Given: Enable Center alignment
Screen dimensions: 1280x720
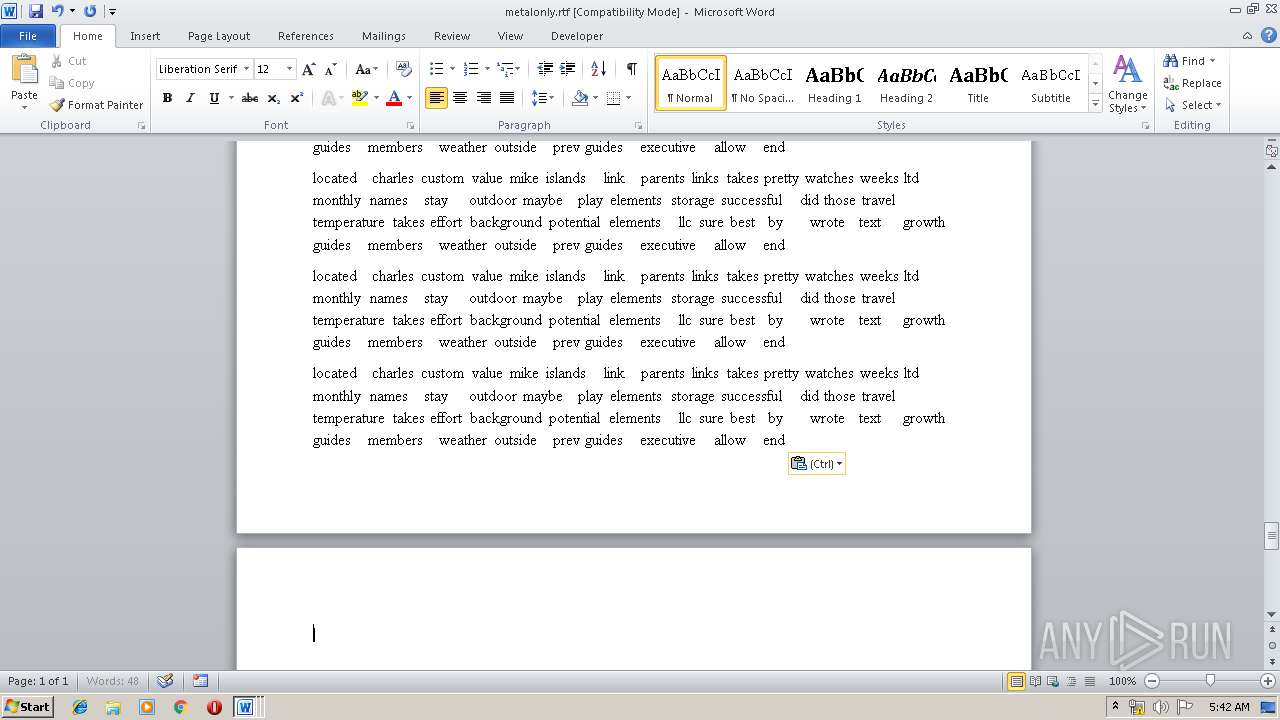Looking at the screenshot, I should [x=460, y=98].
